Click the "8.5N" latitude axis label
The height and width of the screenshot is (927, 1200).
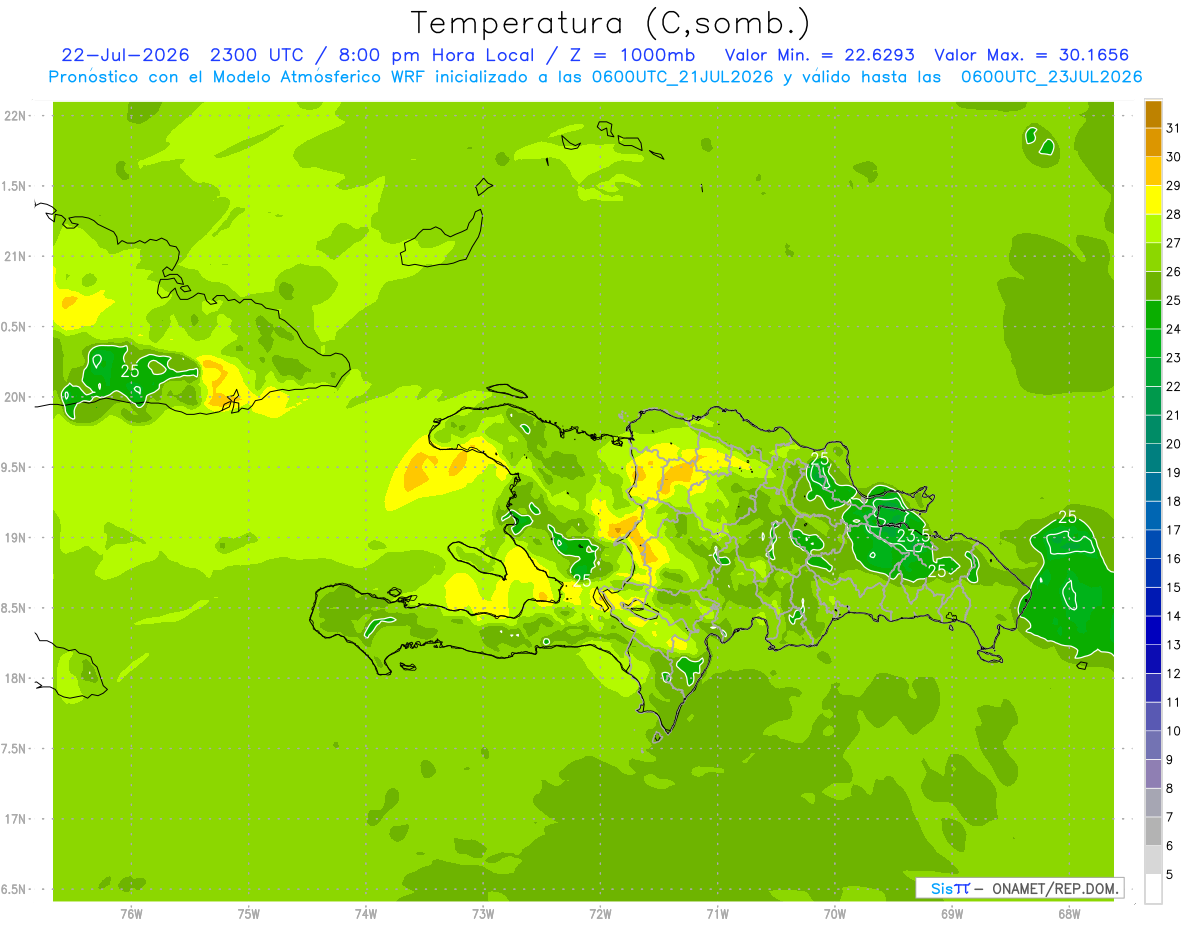pyautogui.click(x=15, y=608)
